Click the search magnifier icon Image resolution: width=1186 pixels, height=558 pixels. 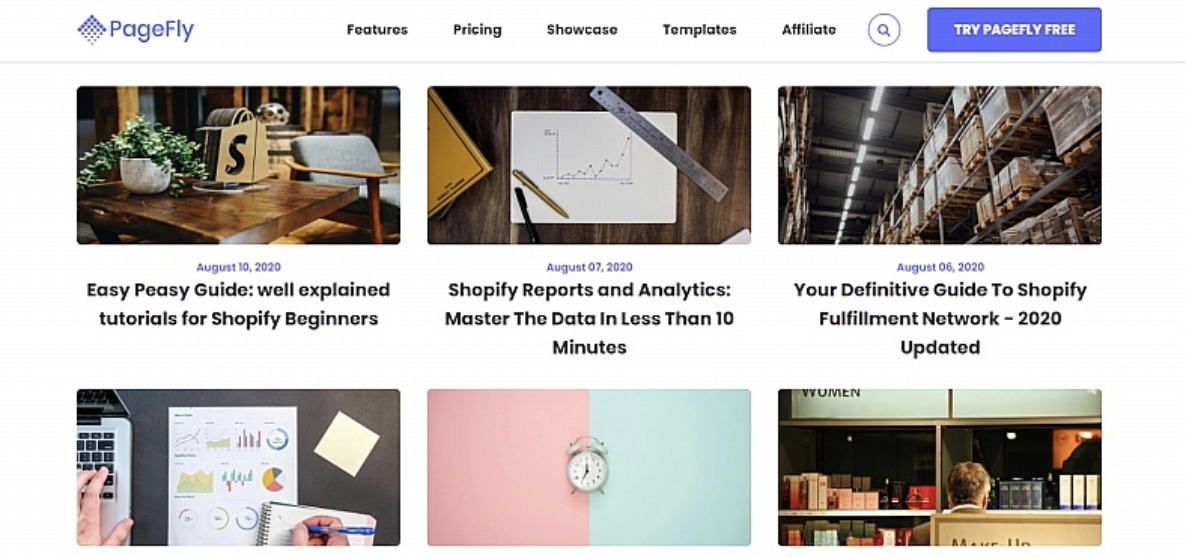tap(883, 30)
